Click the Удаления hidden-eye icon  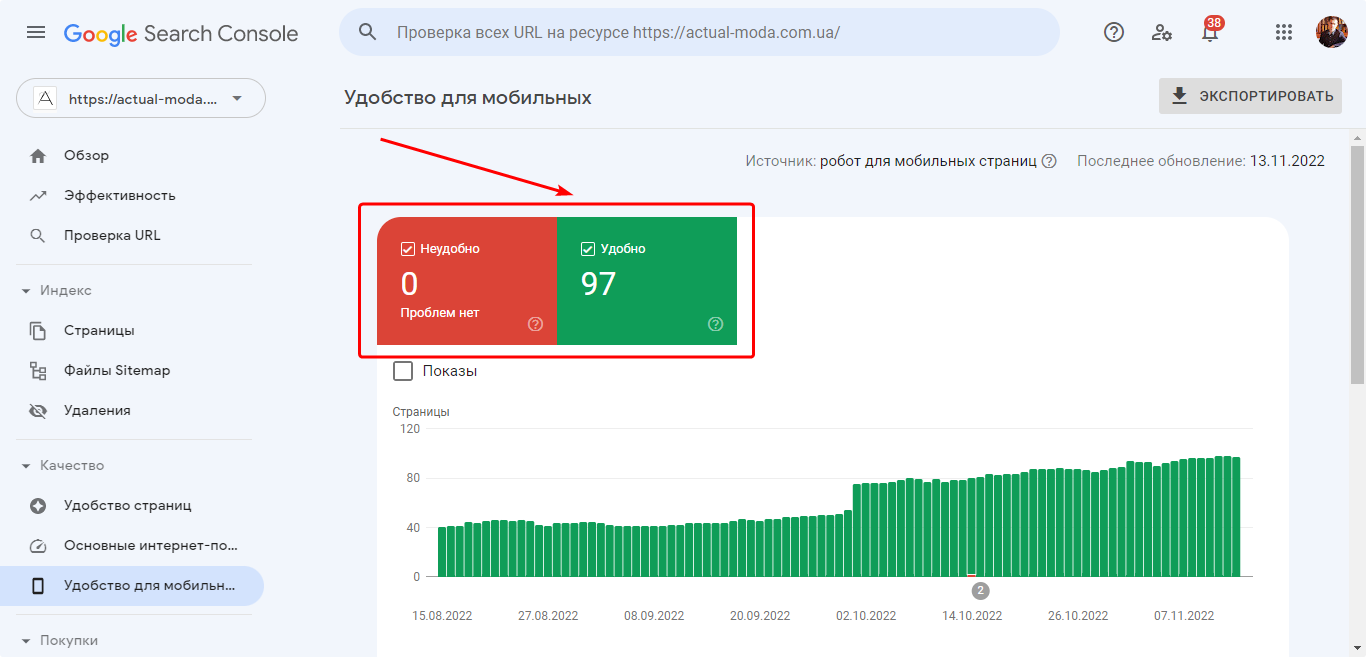(x=38, y=411)
